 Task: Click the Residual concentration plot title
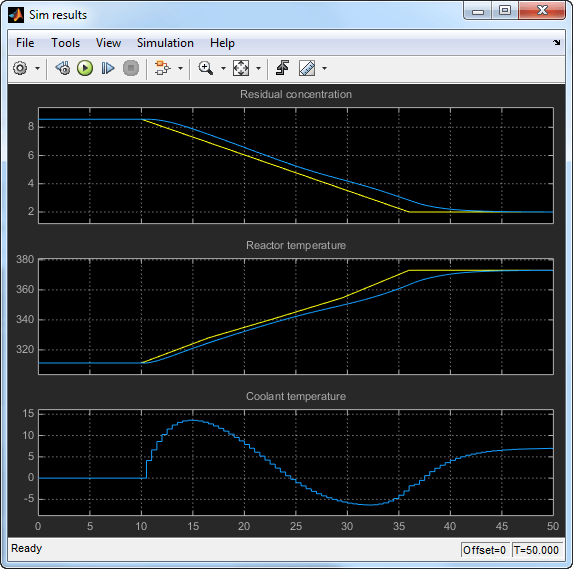(296, 94)
